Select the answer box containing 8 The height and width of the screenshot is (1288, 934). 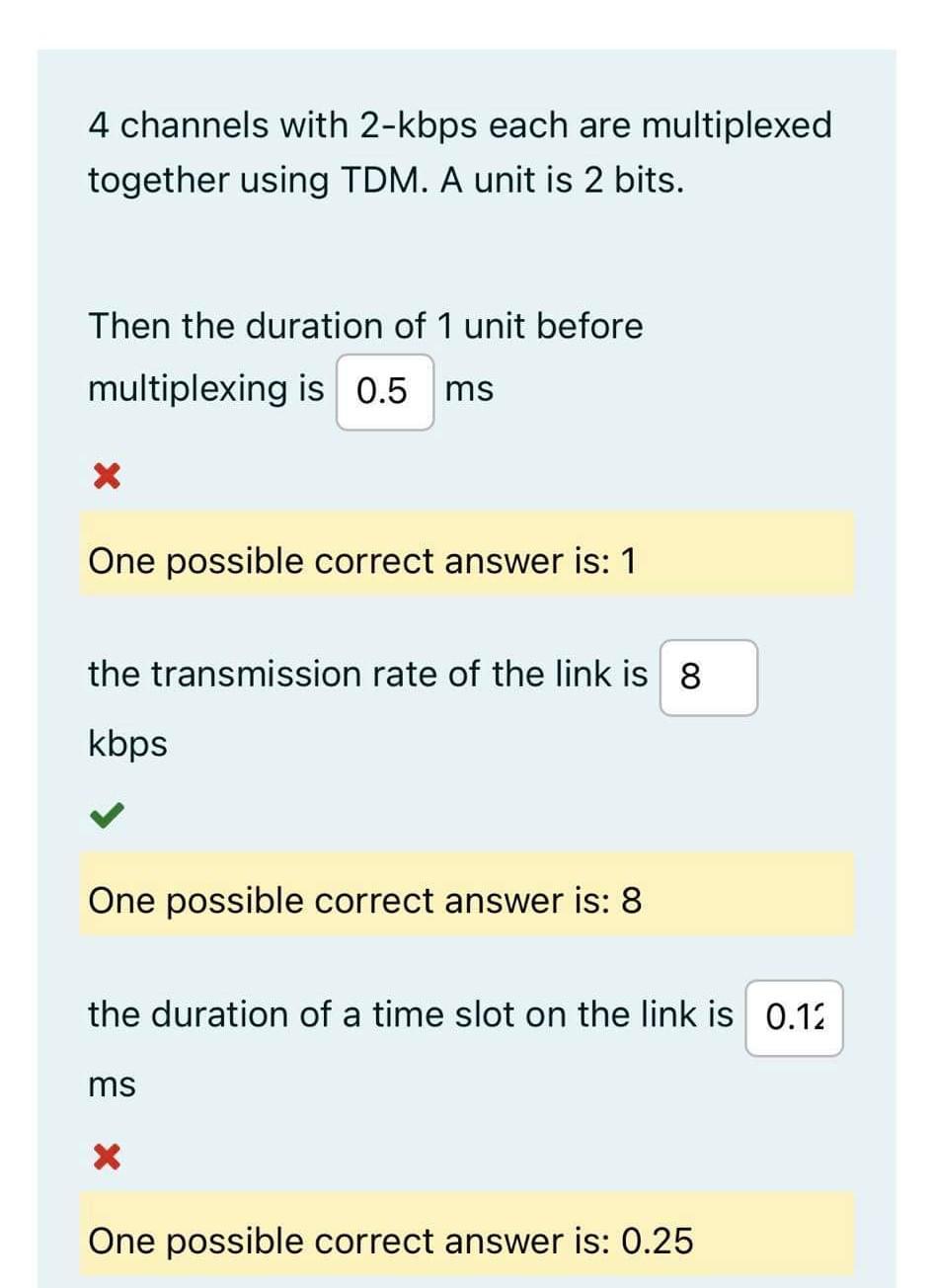(708, 676)
